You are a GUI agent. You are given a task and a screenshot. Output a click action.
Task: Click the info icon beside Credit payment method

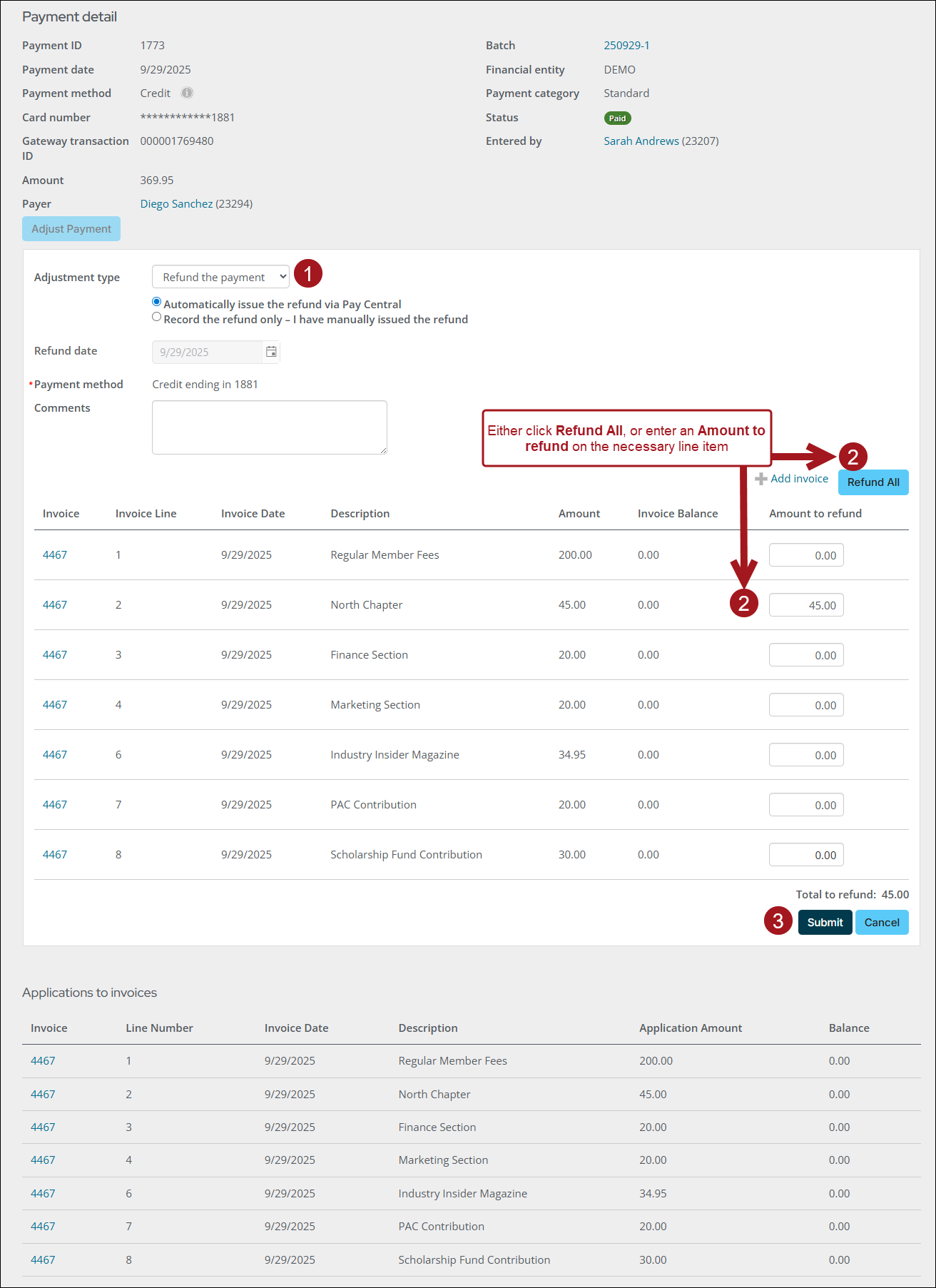187,93
